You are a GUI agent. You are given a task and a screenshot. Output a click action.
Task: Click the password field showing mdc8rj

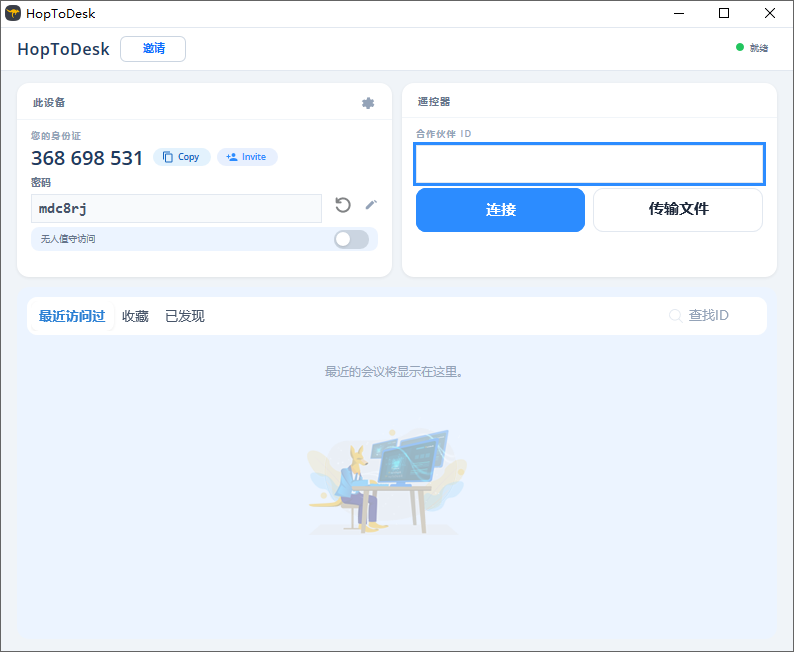pos(176,209)
